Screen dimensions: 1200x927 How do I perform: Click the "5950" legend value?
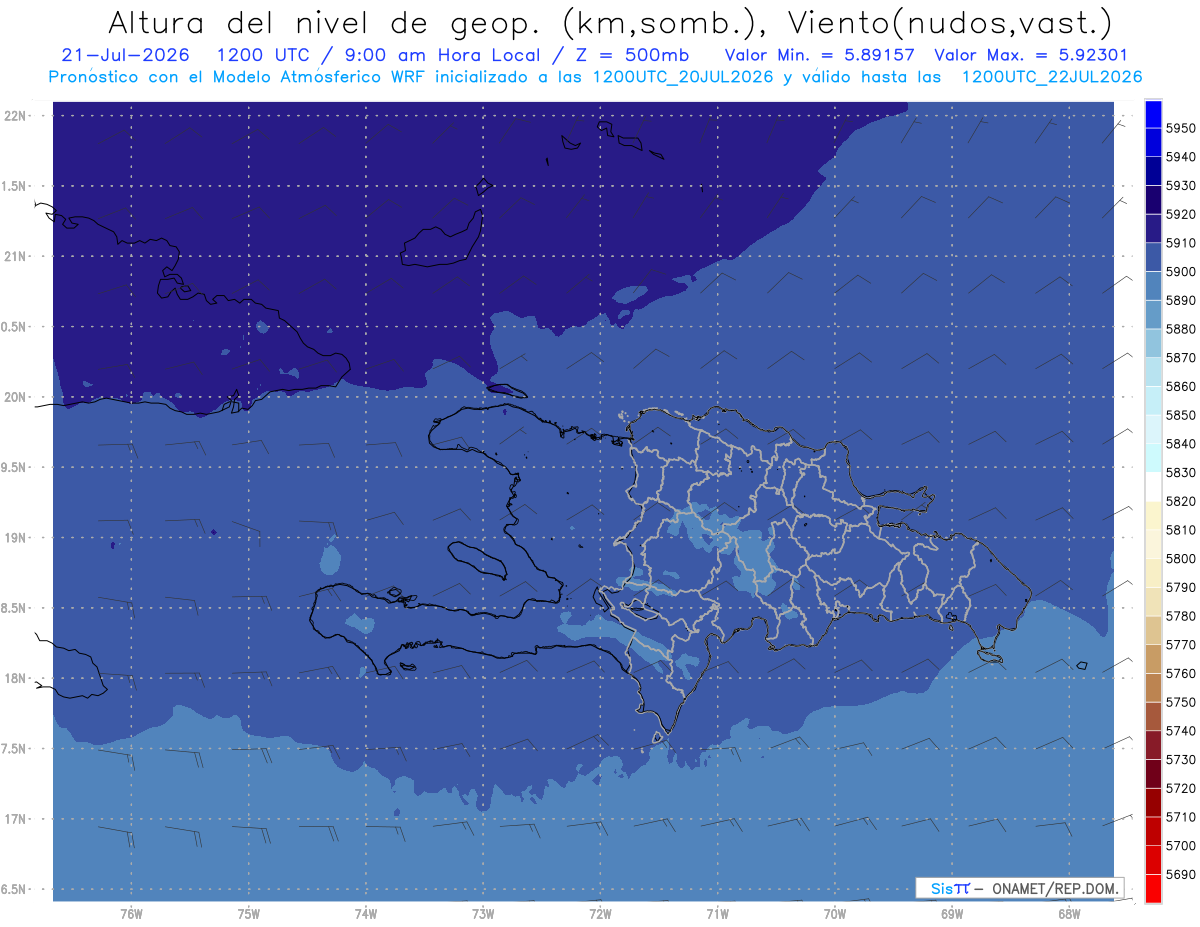click(x=1181, y=128)
